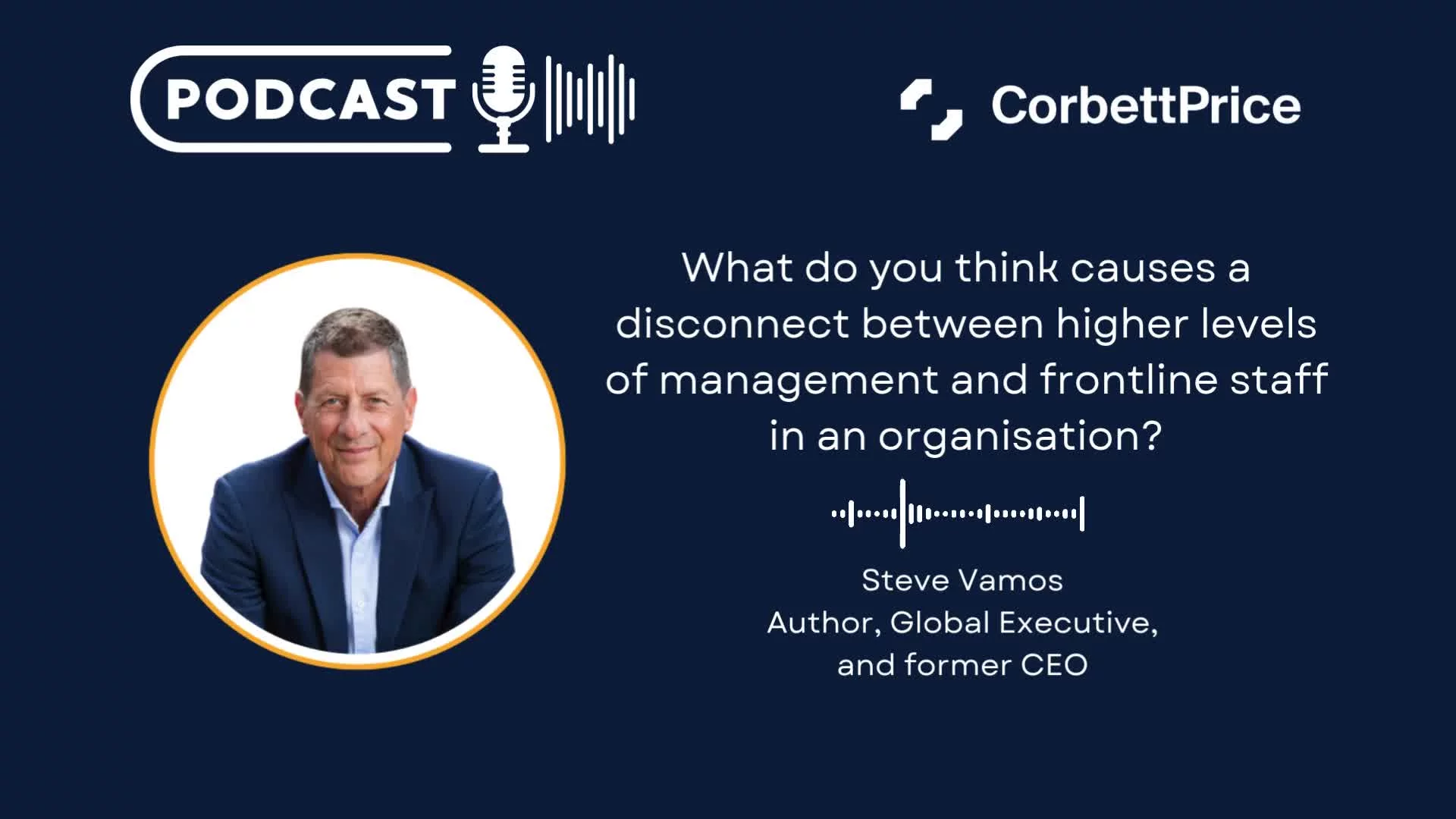Image resolution: width=1456 pixels, height=819 pixels.
Task: Click the PODCAST badge text
Action: (310, 99)
